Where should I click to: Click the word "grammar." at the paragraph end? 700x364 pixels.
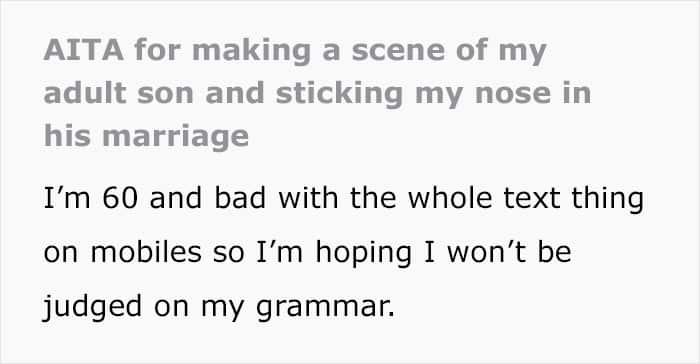coord(325,308)
